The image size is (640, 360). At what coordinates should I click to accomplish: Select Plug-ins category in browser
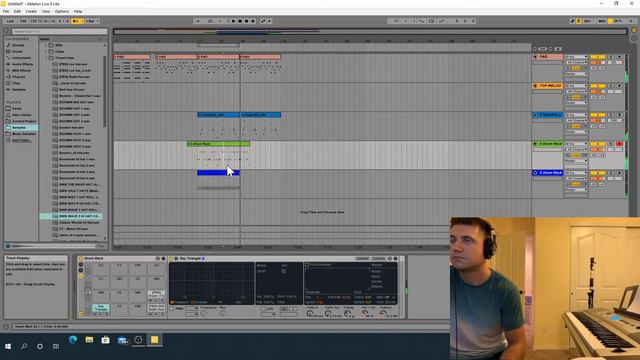coord(18,77)
